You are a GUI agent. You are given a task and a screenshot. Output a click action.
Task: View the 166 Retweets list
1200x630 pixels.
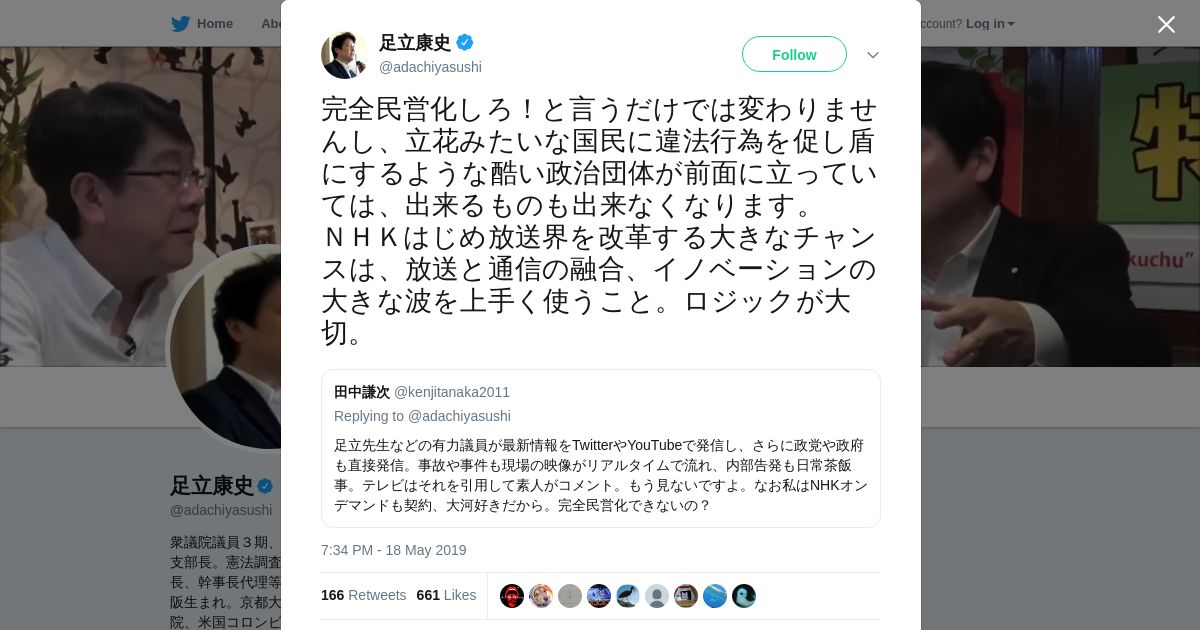click(363, 595)
